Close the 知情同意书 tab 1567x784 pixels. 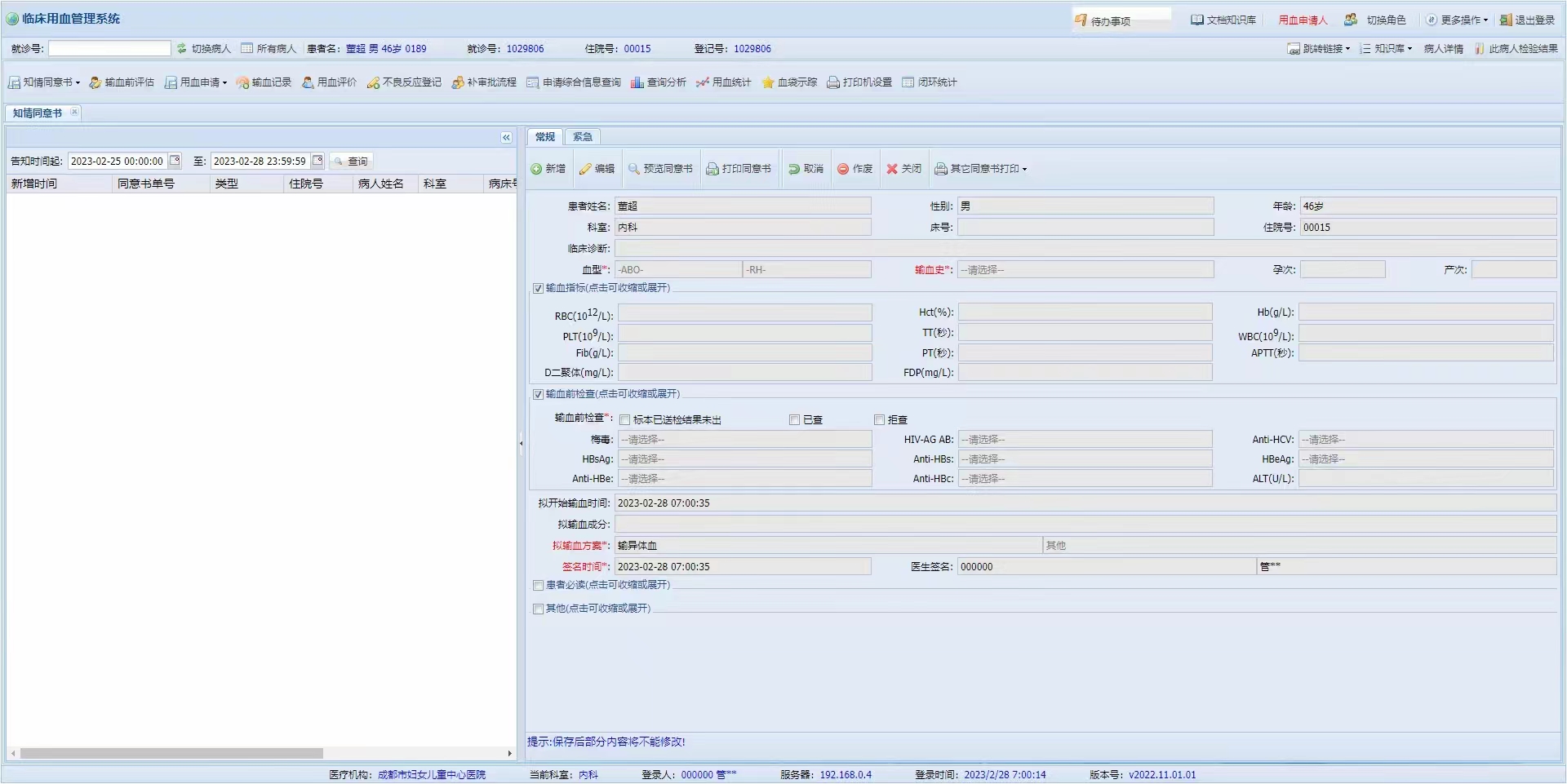click(74, 113)
